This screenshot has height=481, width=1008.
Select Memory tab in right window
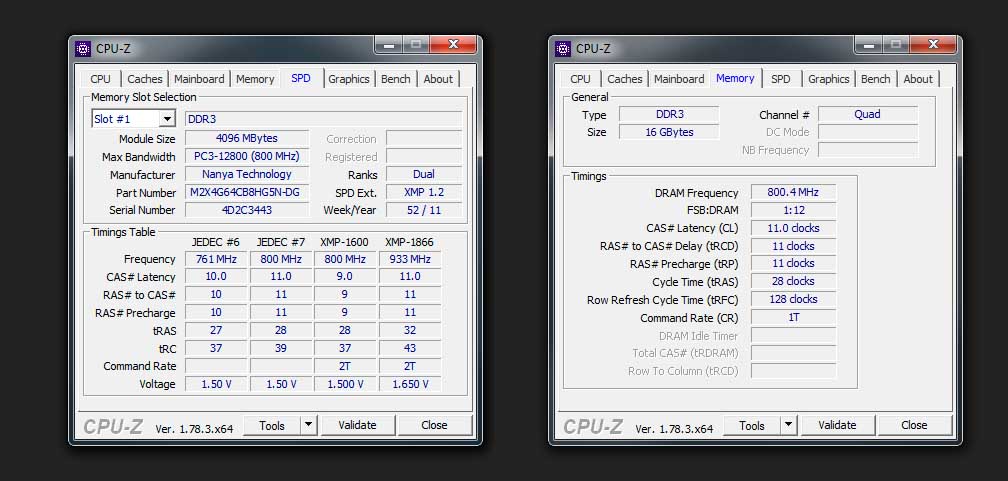(735, 78)
